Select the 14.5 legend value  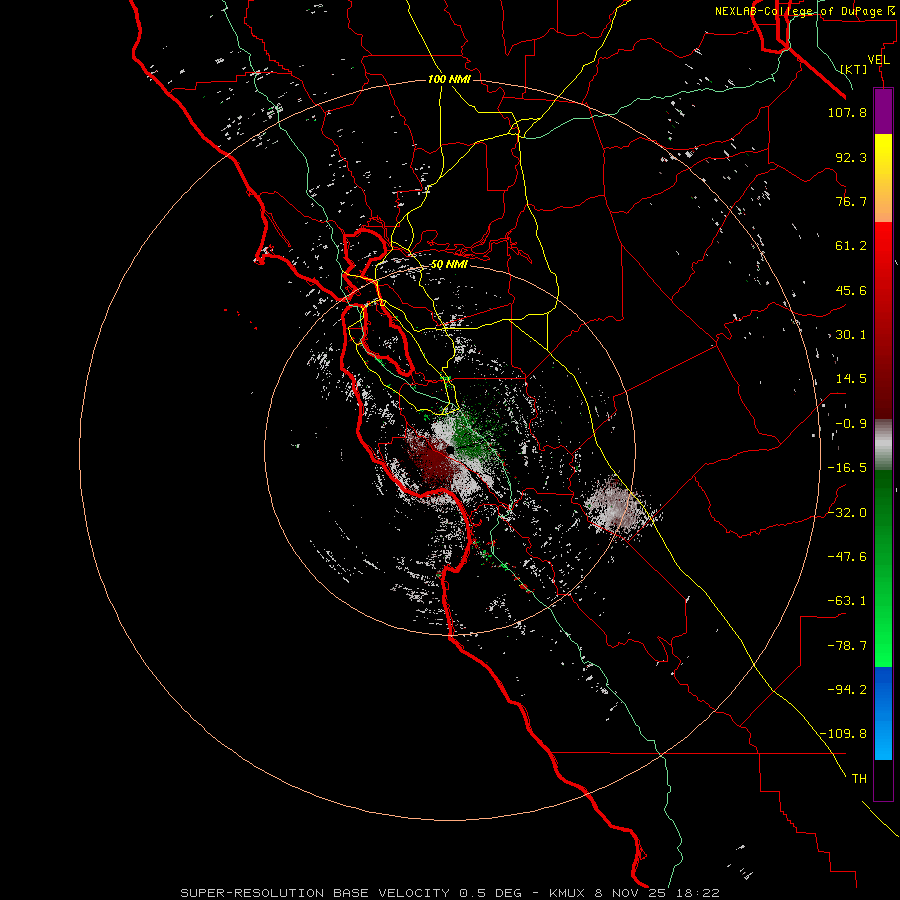click(x=851, y=379)
